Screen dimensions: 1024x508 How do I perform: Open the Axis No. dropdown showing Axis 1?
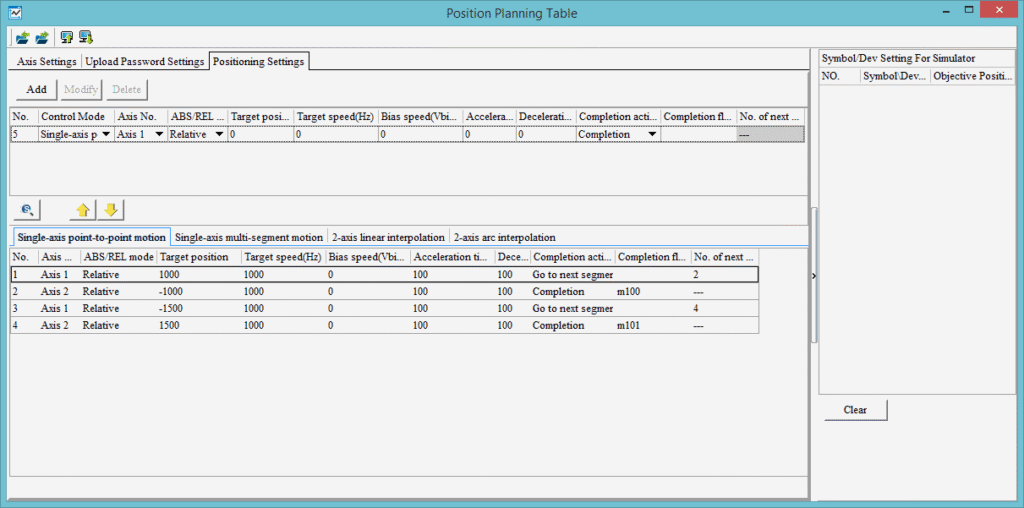158,135
